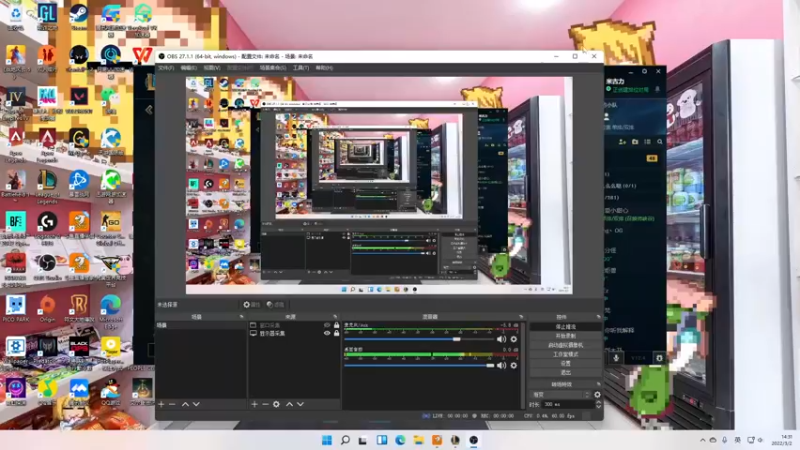Screen dimensions: 800x450
Task: Open the WPS Office desktop shortcut
Action: click(x=142, y=55)
